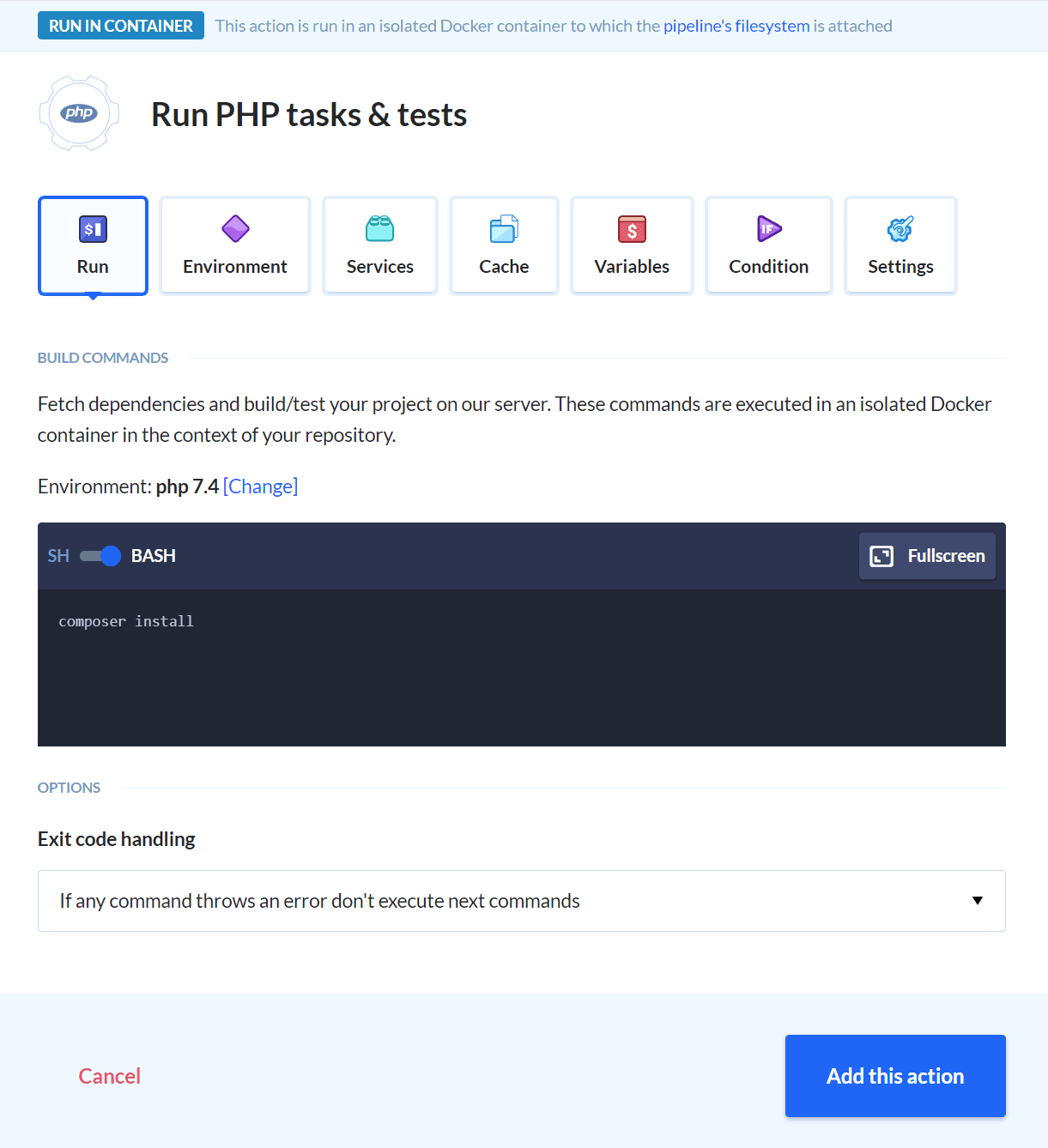Click the purple Environment diamond icon

(x=235, y=229)
